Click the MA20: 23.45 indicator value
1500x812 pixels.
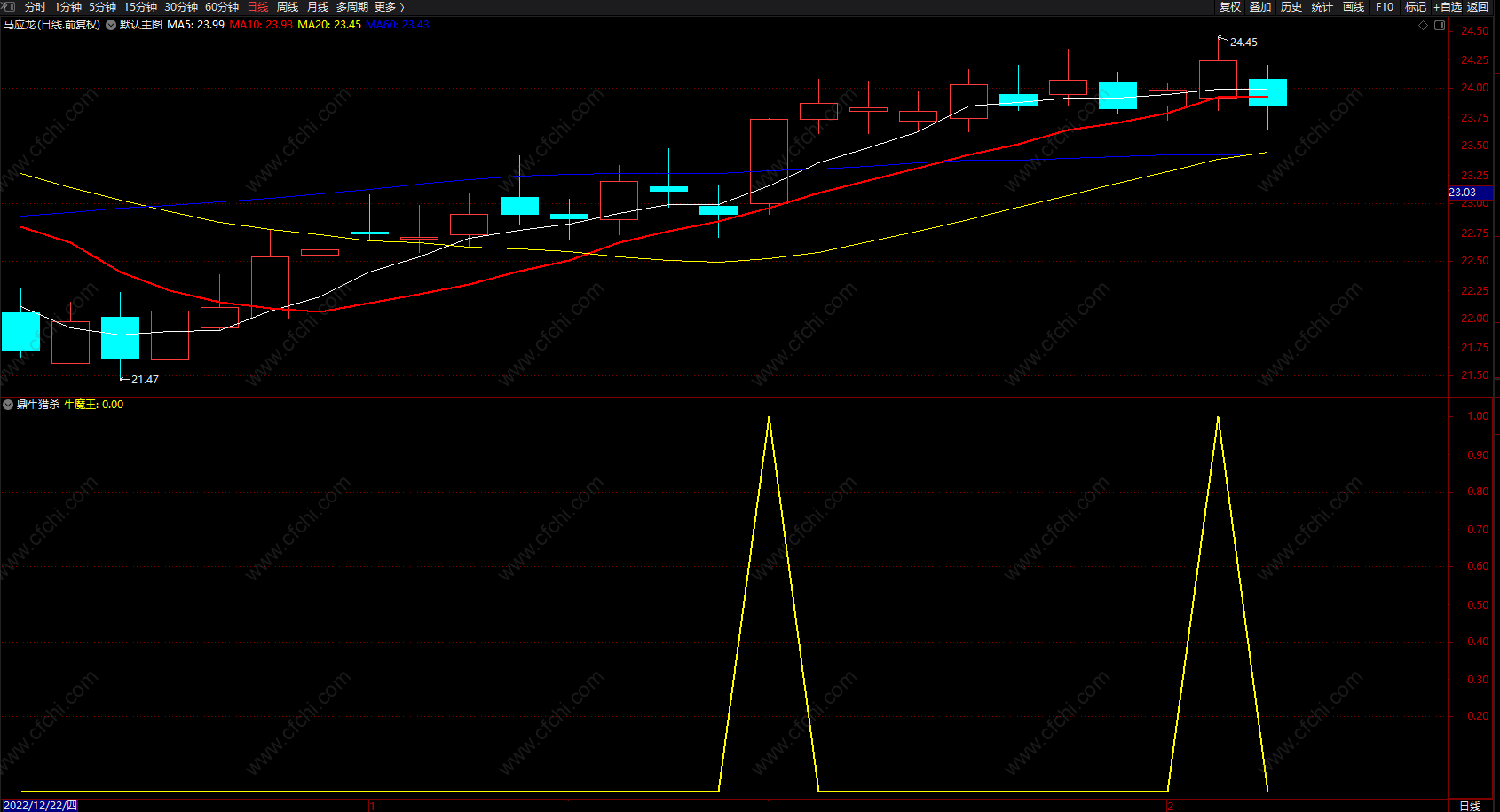tap(329, 25)
